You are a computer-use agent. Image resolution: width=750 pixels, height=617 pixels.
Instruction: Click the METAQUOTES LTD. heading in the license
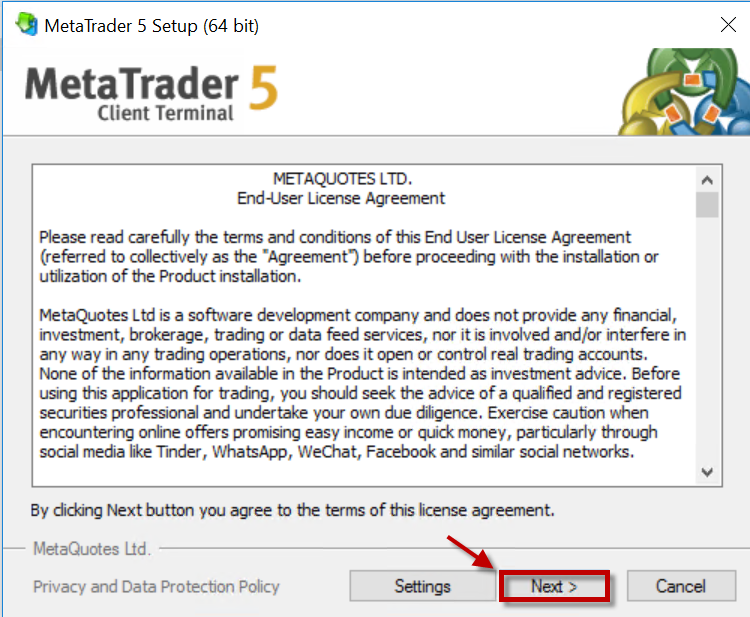pos(342,179)
